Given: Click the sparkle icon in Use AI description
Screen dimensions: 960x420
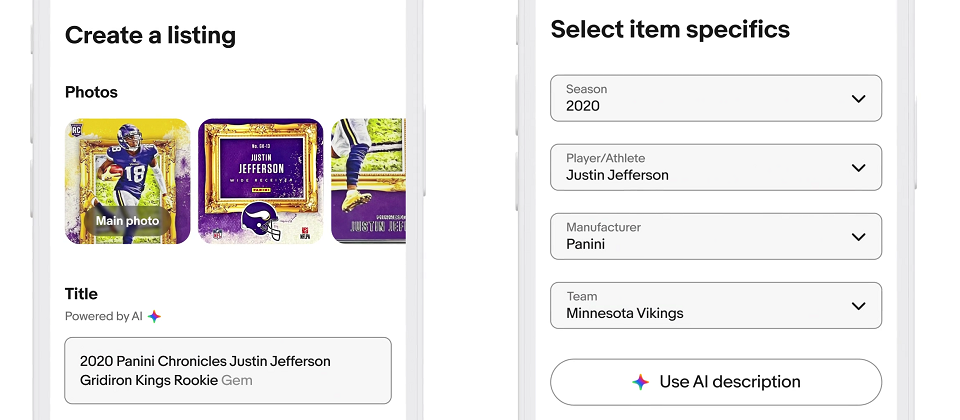Looking at the screenshot, I should coord(640,382).
